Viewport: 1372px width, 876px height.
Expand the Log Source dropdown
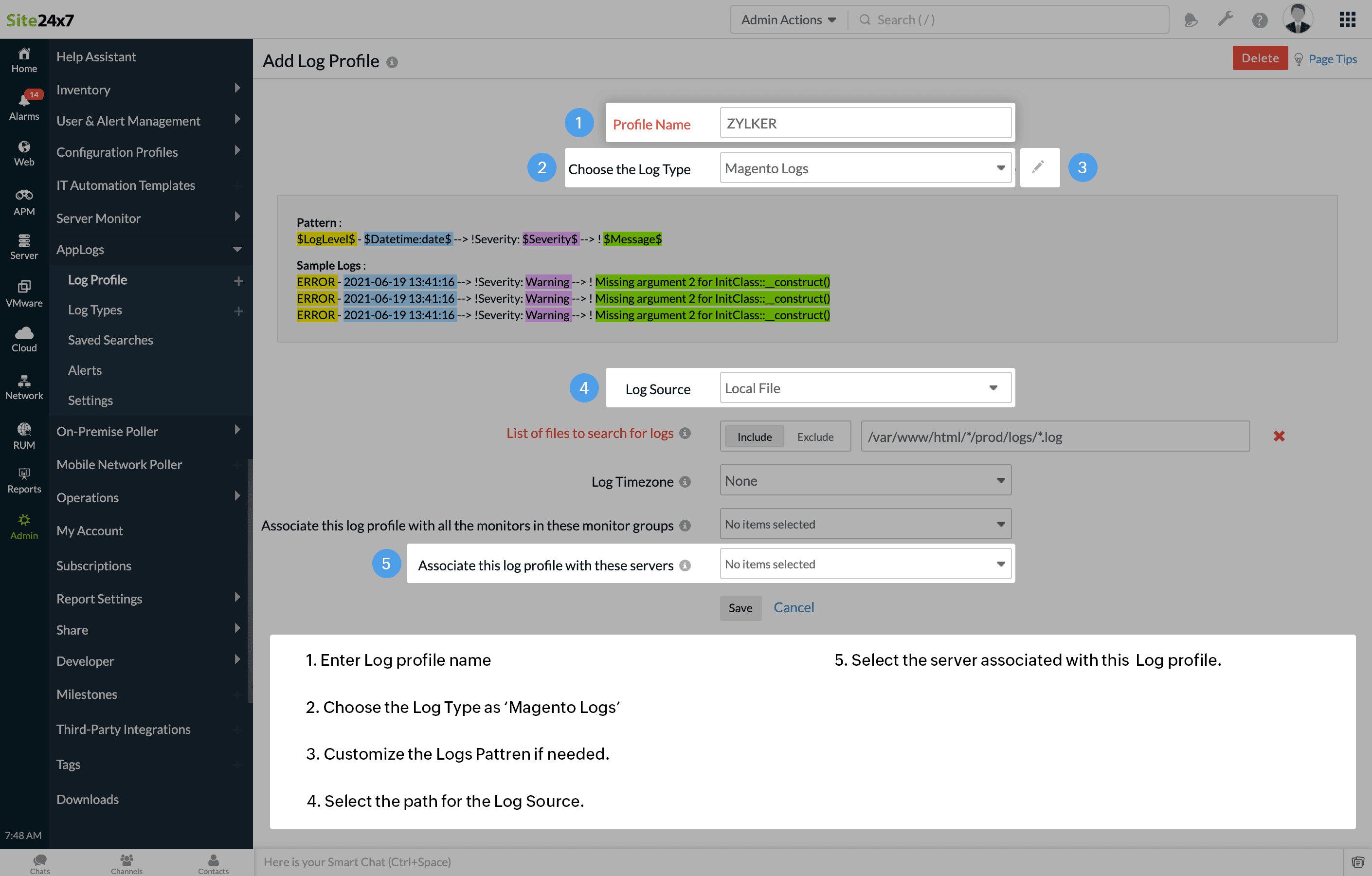click(993, 388)
